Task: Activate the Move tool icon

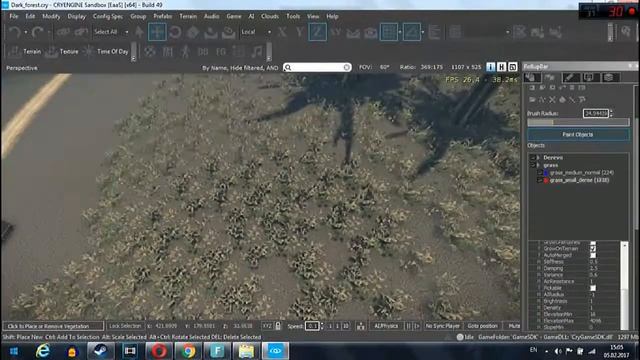Action: pyautogui.click(x=157, y=32)
